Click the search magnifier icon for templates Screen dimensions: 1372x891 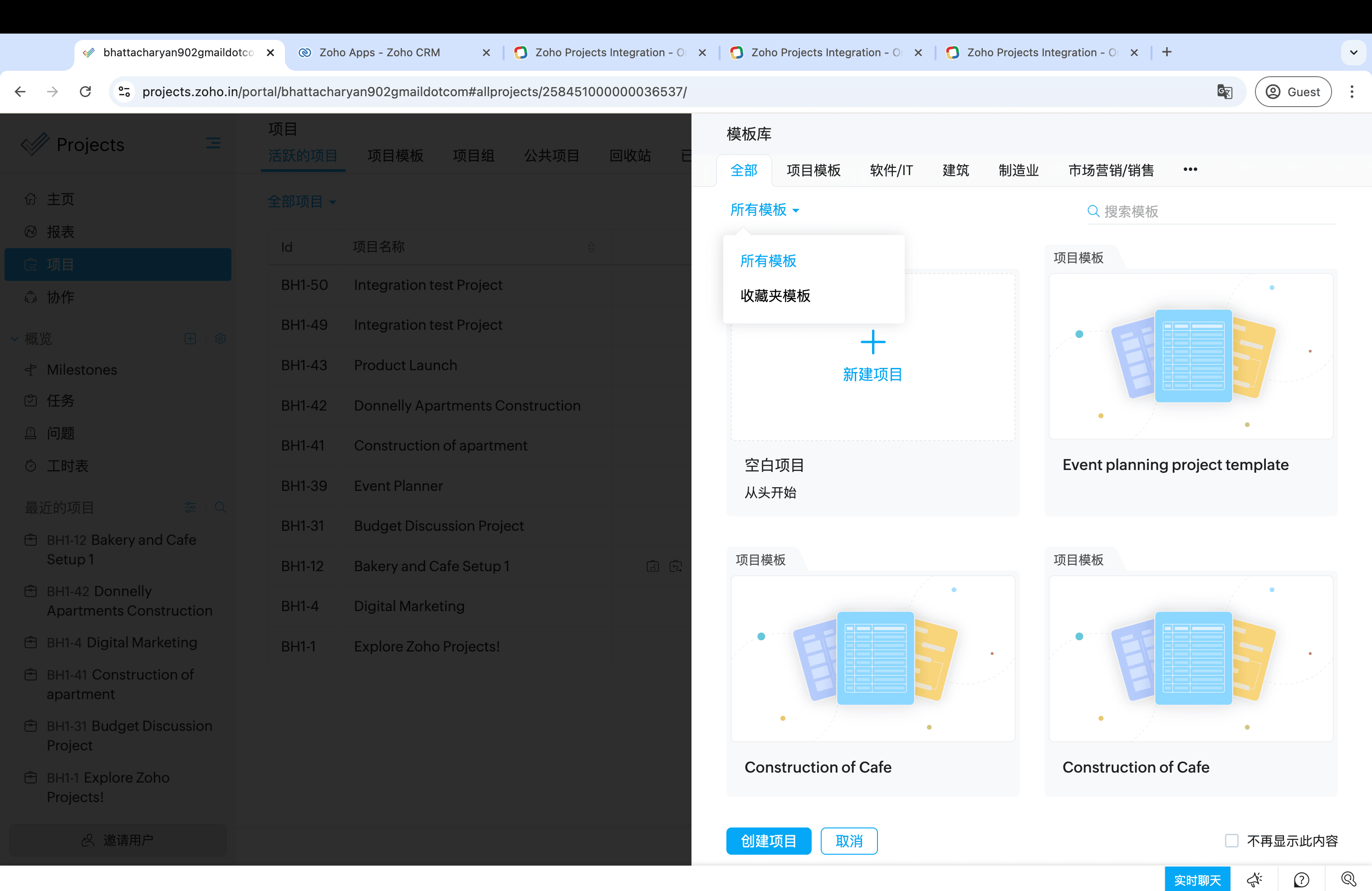tap(1093, 211)
